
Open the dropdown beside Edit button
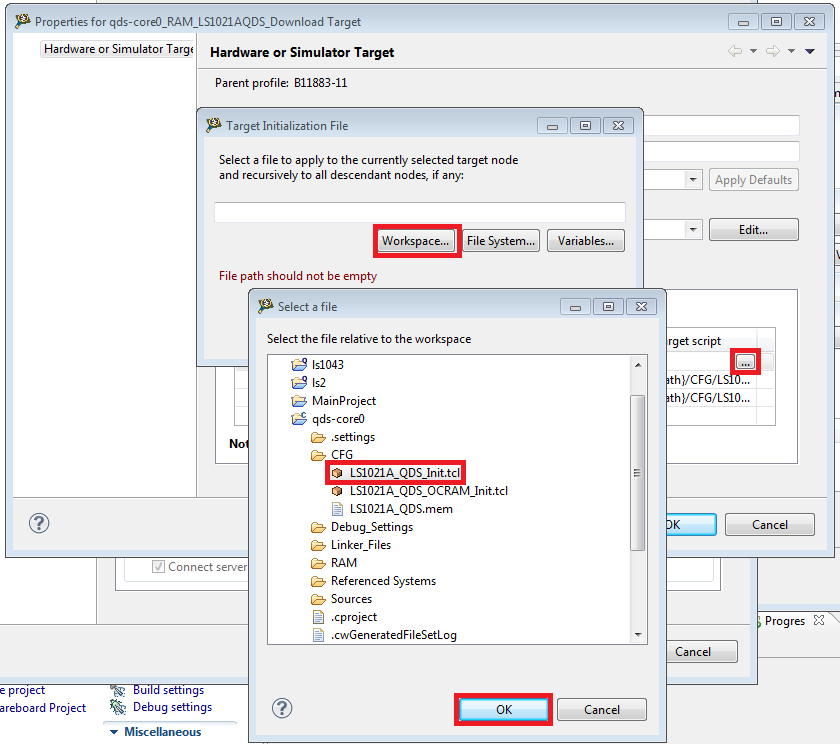(693, 230)
